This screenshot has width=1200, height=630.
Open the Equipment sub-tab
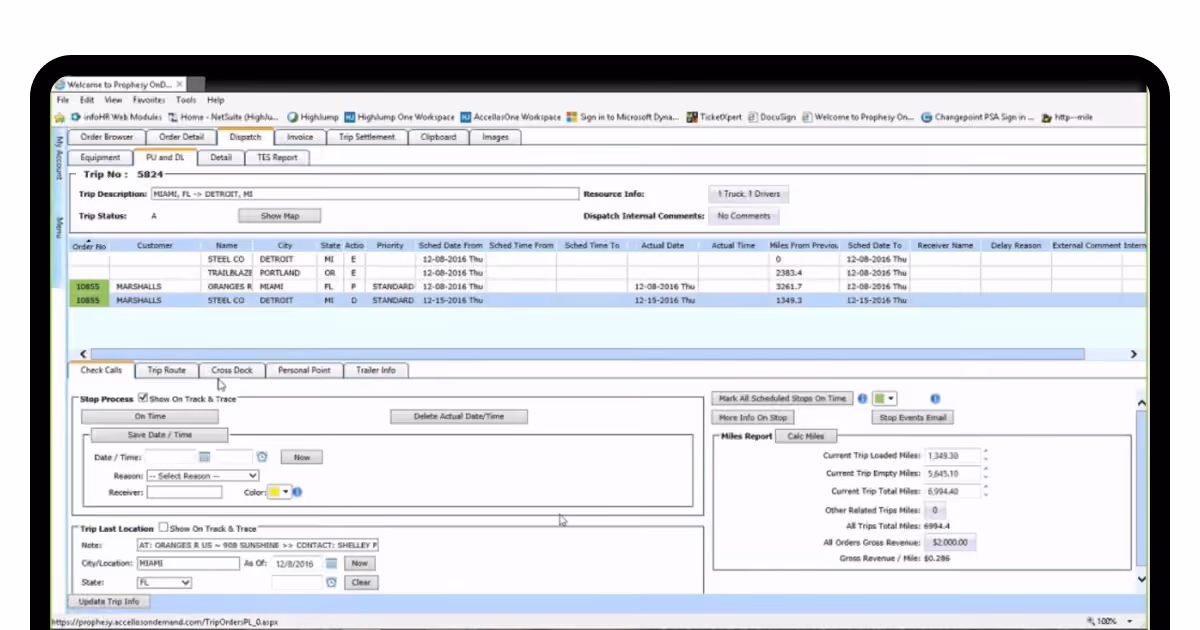tap(101, 157)
